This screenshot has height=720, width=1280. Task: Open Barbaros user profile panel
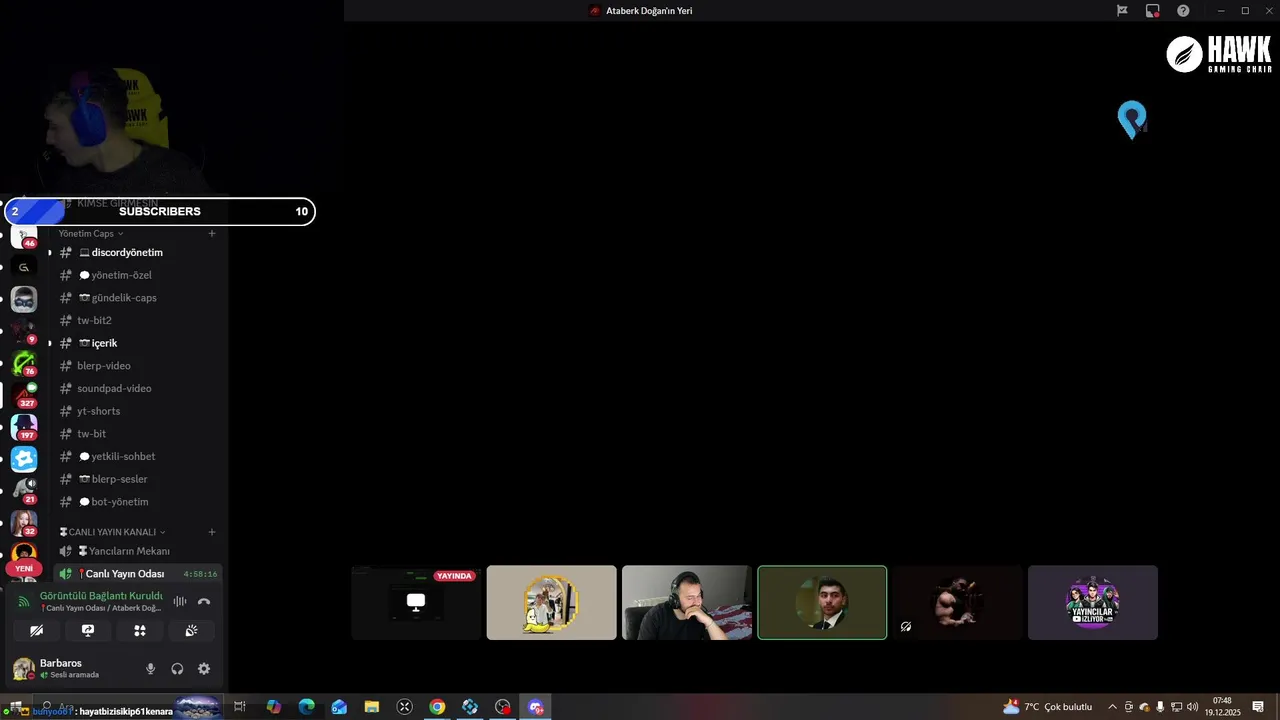coord(70,669)
